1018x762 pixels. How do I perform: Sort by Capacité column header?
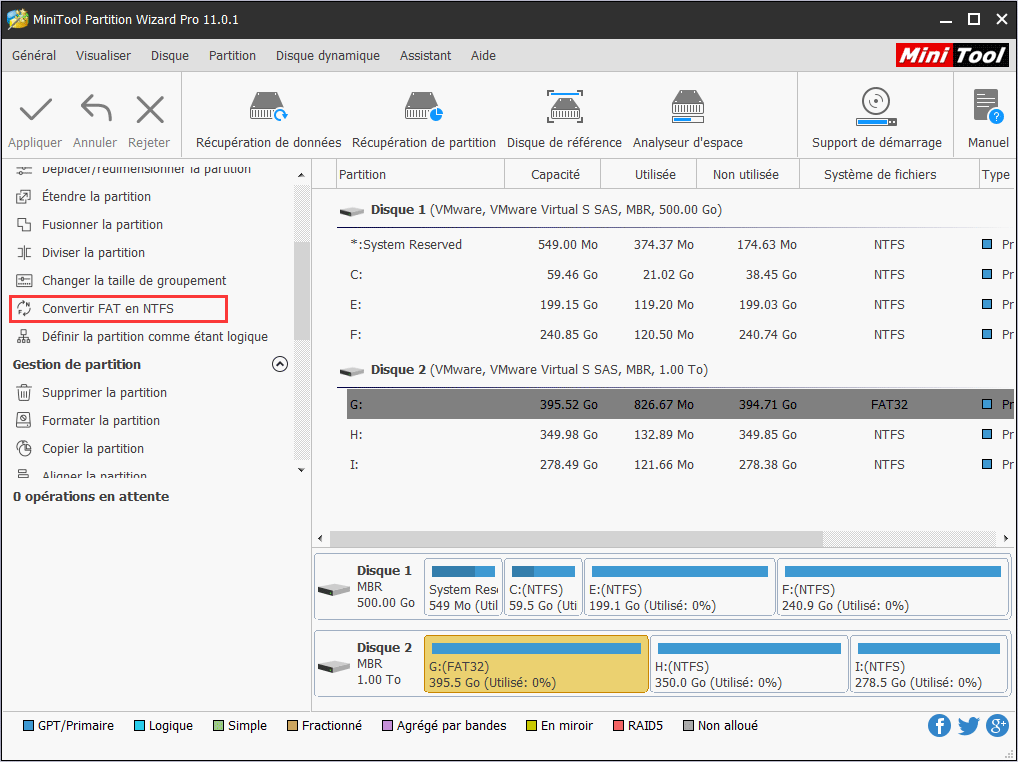click(553, 175)
